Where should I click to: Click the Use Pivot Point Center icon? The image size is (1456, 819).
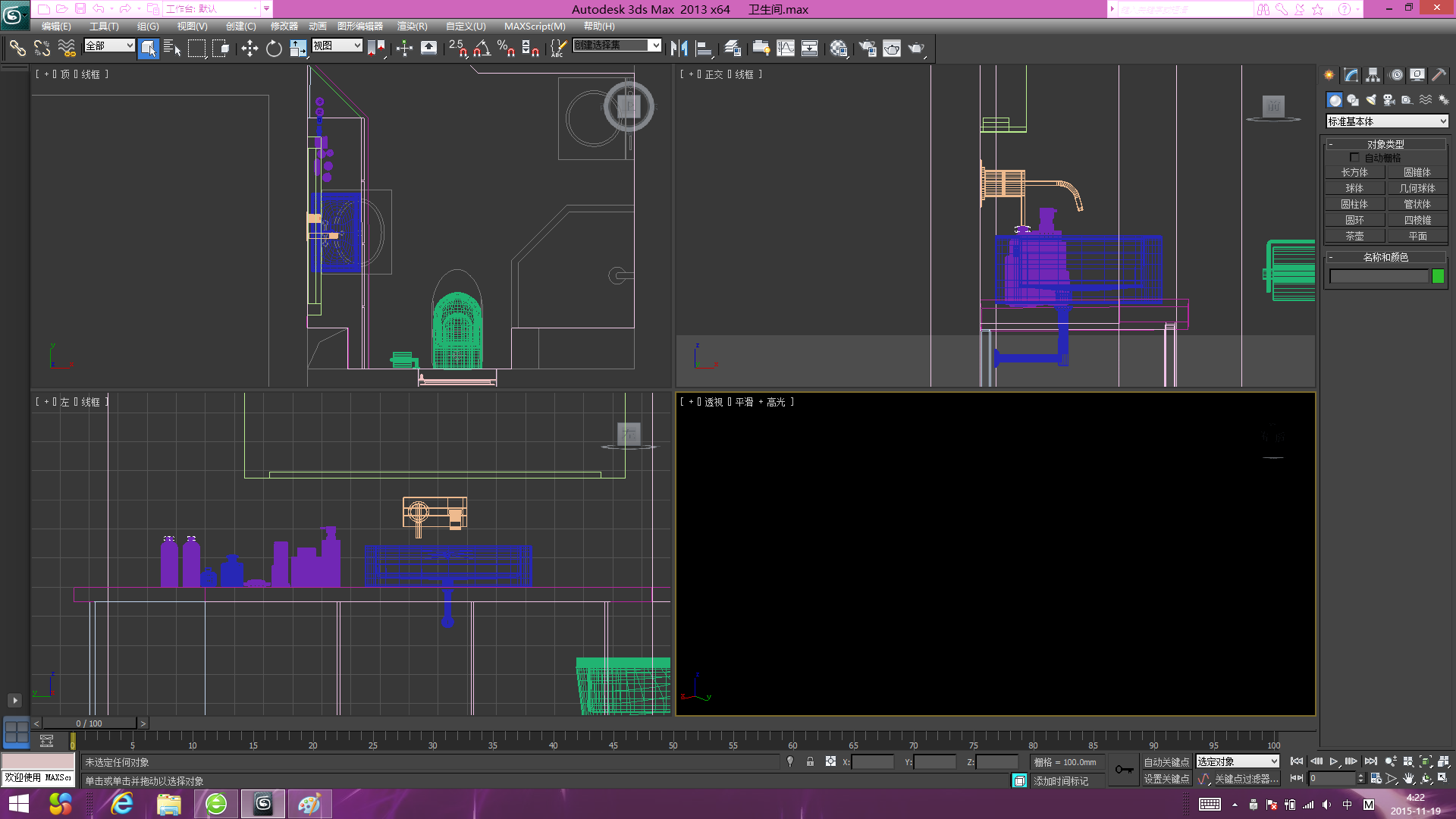tap(376, 49)
